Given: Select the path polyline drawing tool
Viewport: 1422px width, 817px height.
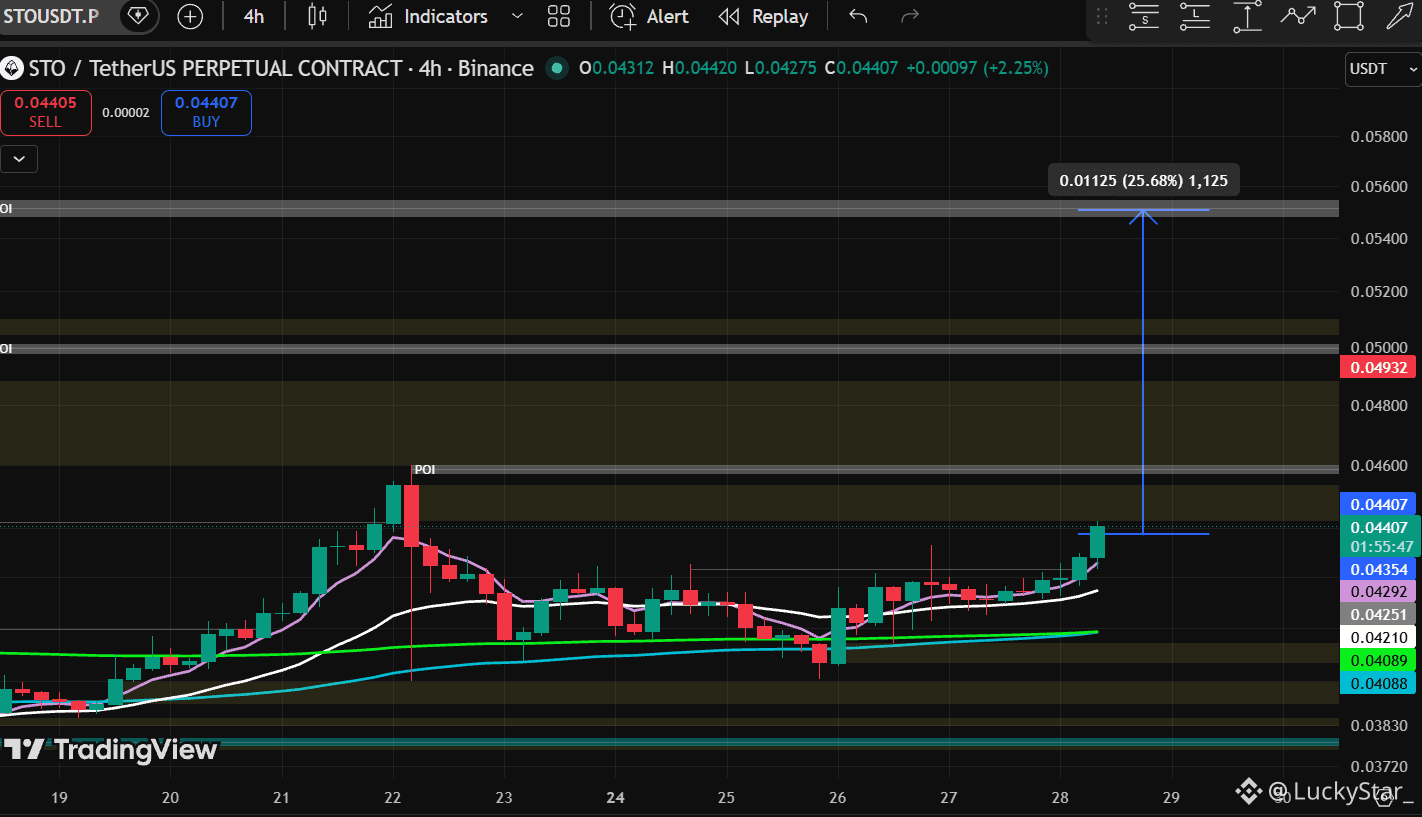Looking at the screenshot, I should point(1298,16).
